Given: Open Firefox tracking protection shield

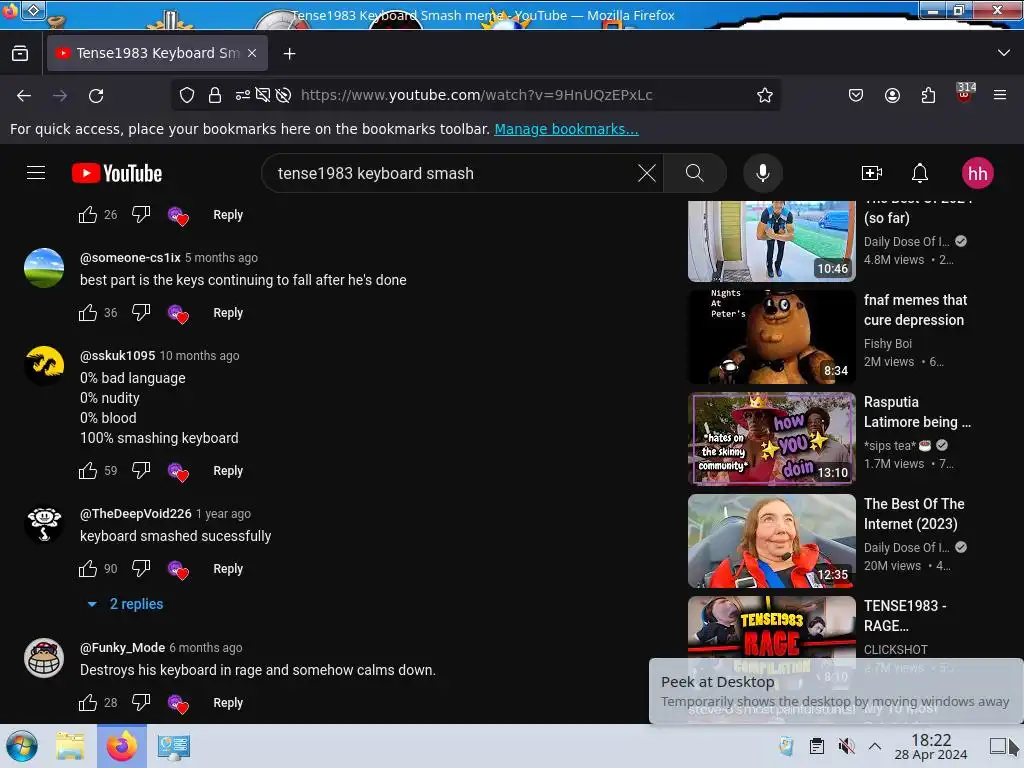Looking at the screenshot, I should tap(187, 95).
